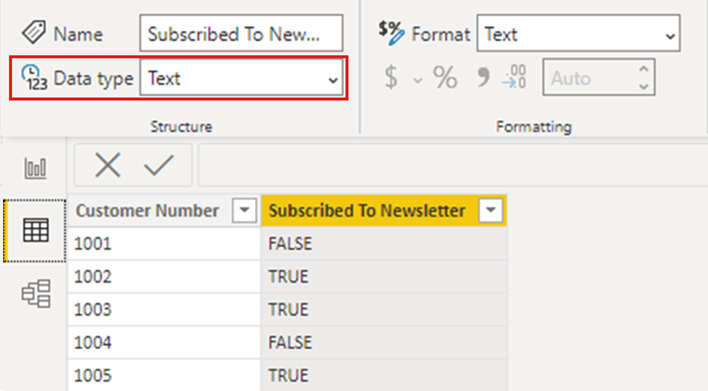708x391 pixels.
Task: Select FALSE cell in row 1004
Action: pyautogui.click(x=384, y=342)
